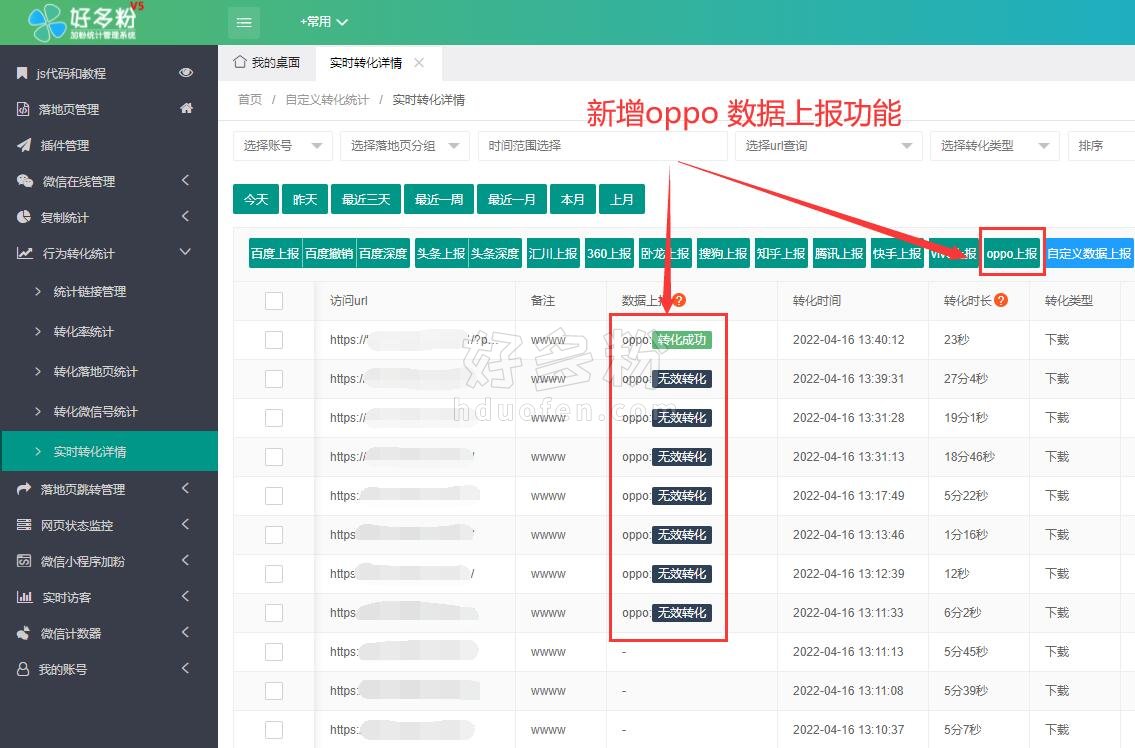1135x748 pixels.
Task: Click the 好多粉 logo
Action: [84, 22]
